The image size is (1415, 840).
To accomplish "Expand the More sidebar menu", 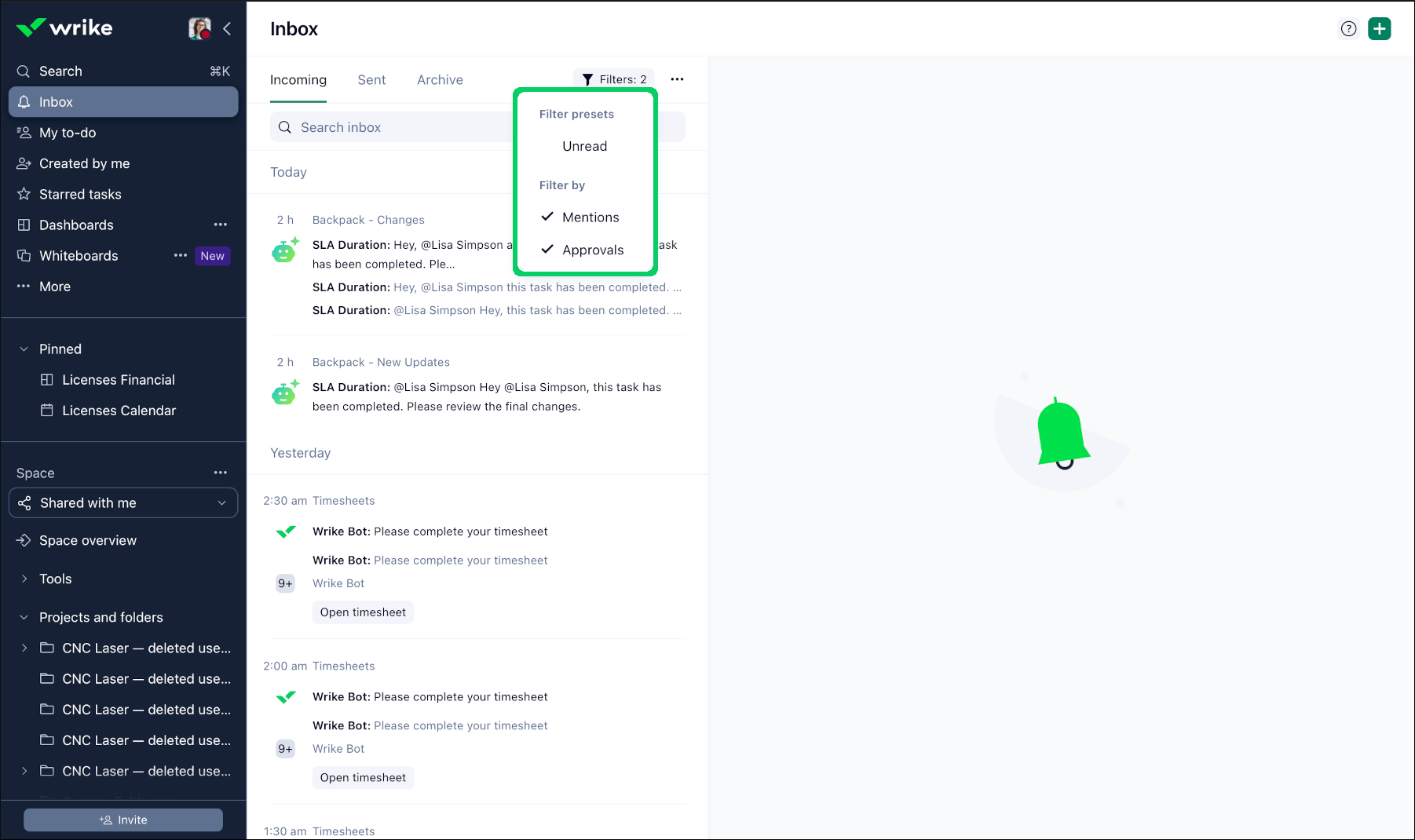I will point(123,287).
